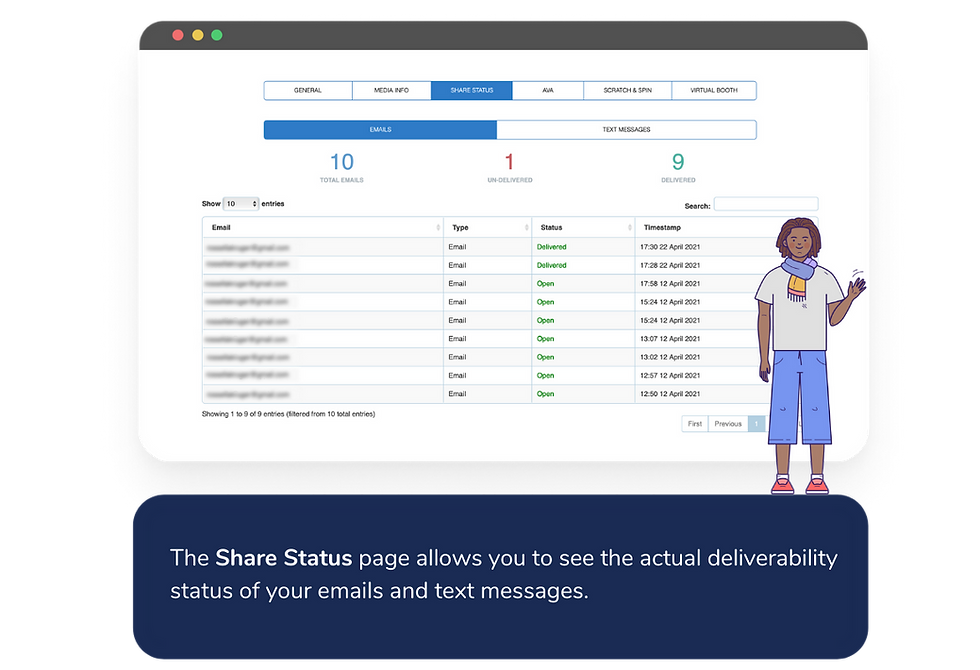Click inside the Search field

point(766,203)
